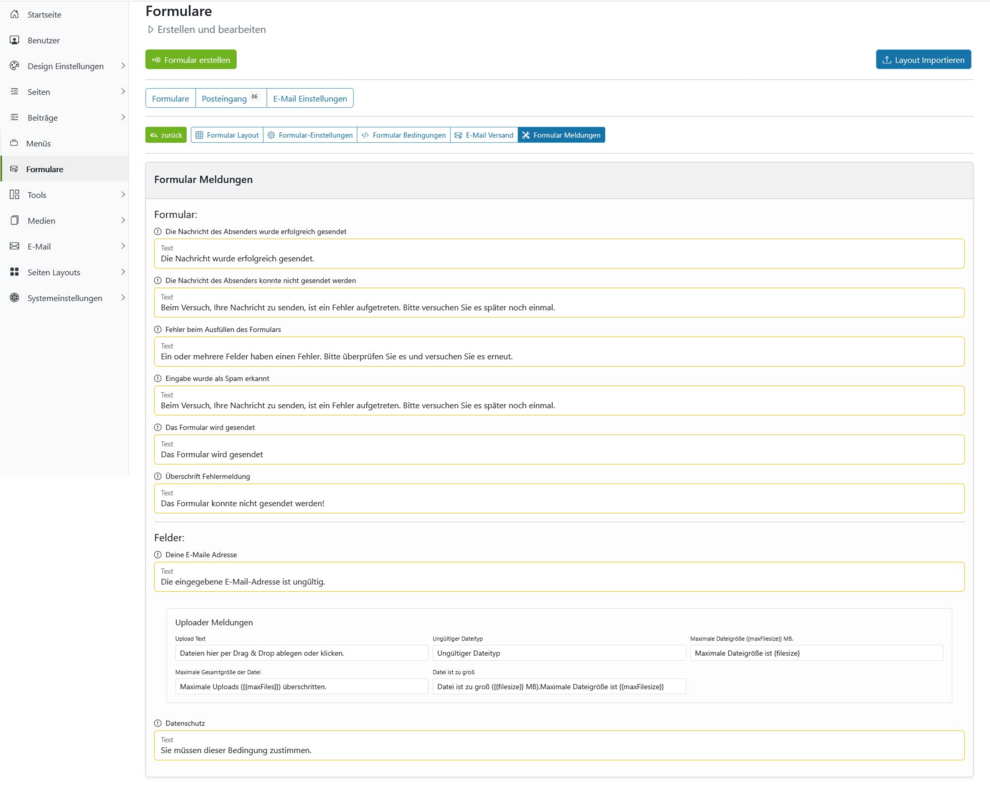Image resolution: width=990 pixels, height=800 pixels.
Task: Click the gear icon on Formular-Einstellungen tab
Action: 271,135
